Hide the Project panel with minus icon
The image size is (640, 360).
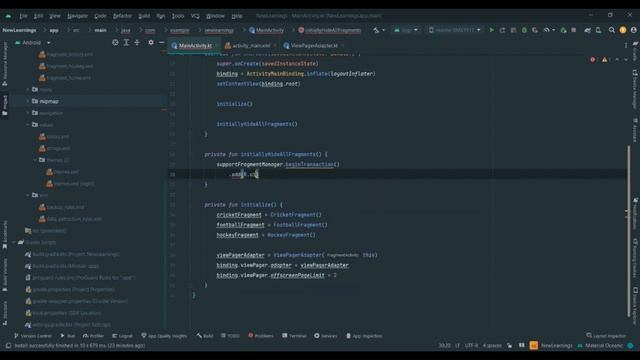[x=161, y=42]
